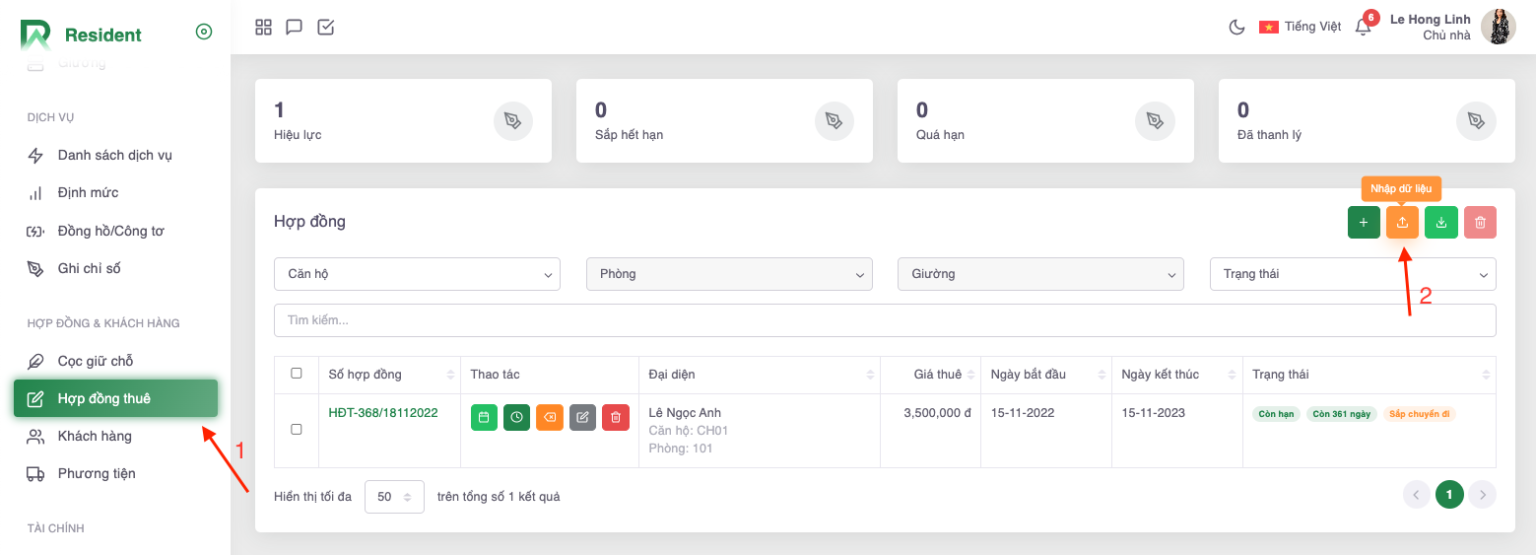
Task: Click the red trash icon in contract row
Action: (615, 417)
